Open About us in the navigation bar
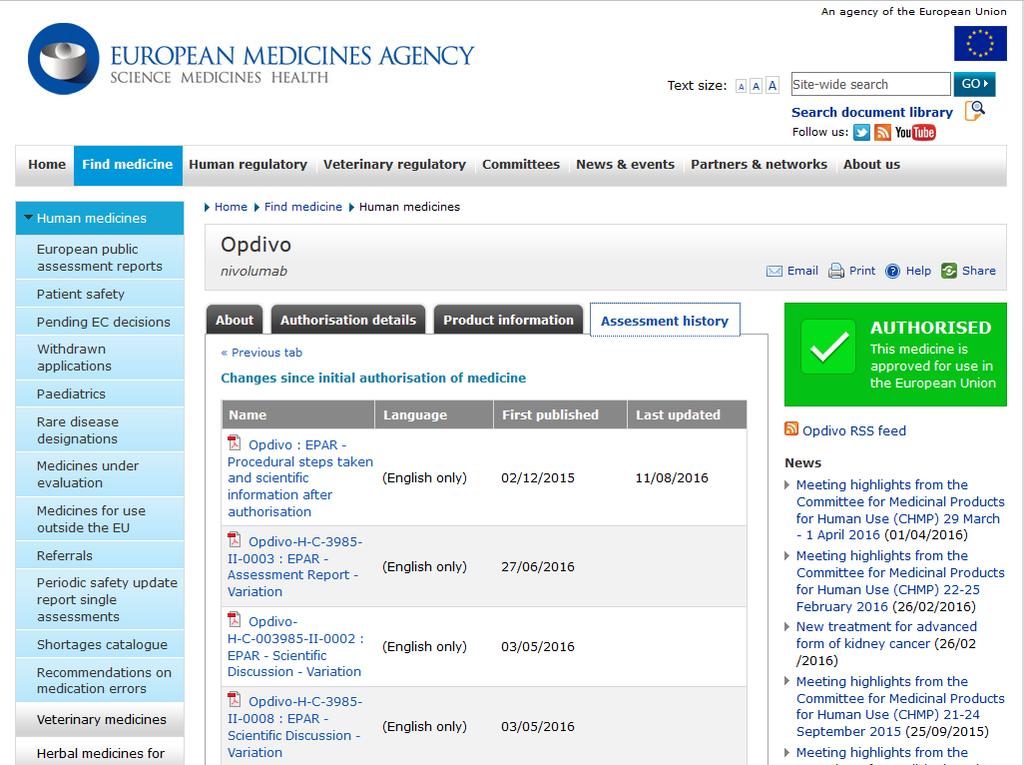Image resolution: width=1024 pixels, height=765 pixels. (x=871, y=165)
